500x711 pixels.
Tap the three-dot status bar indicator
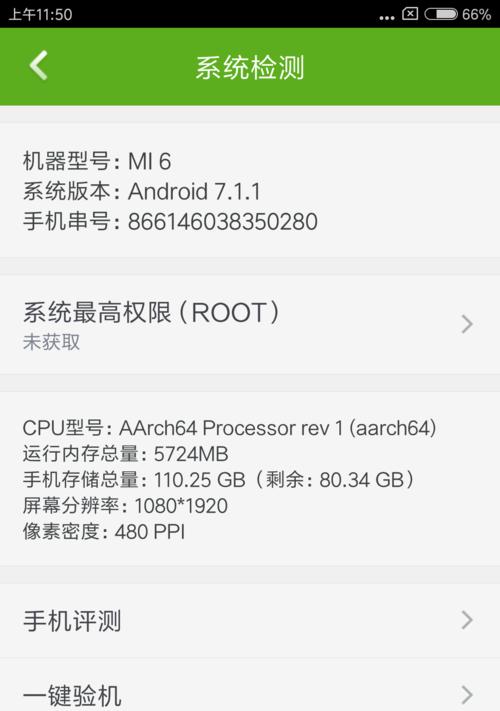click(387, 18)
